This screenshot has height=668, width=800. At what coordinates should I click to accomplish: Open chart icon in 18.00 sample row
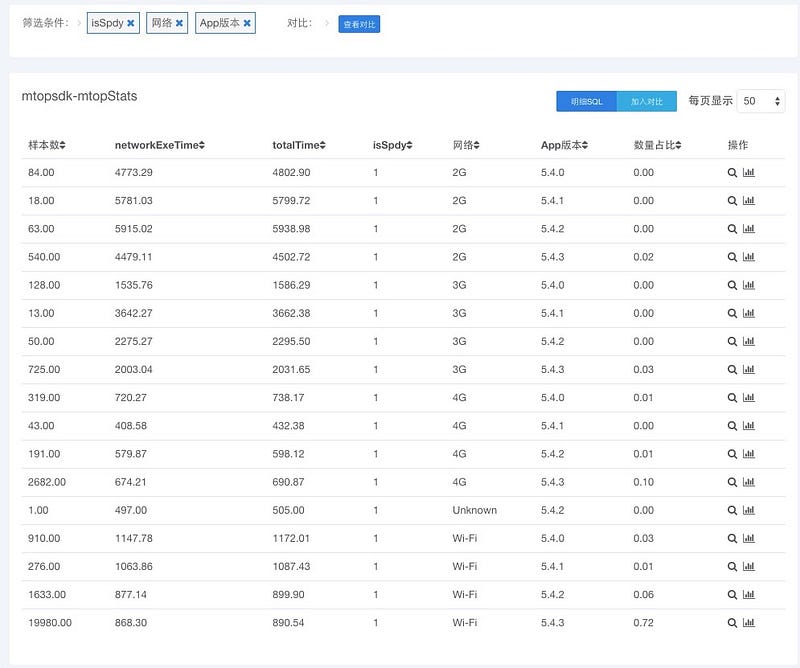[748, 201]
